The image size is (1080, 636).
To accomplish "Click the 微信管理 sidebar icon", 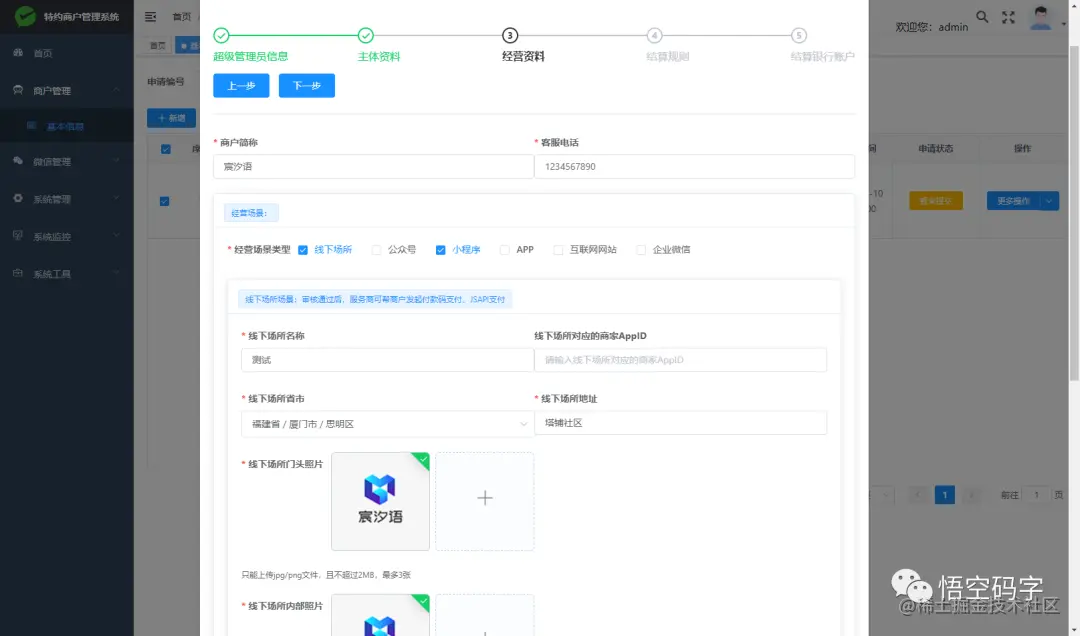I will click(x=18, y=161).
